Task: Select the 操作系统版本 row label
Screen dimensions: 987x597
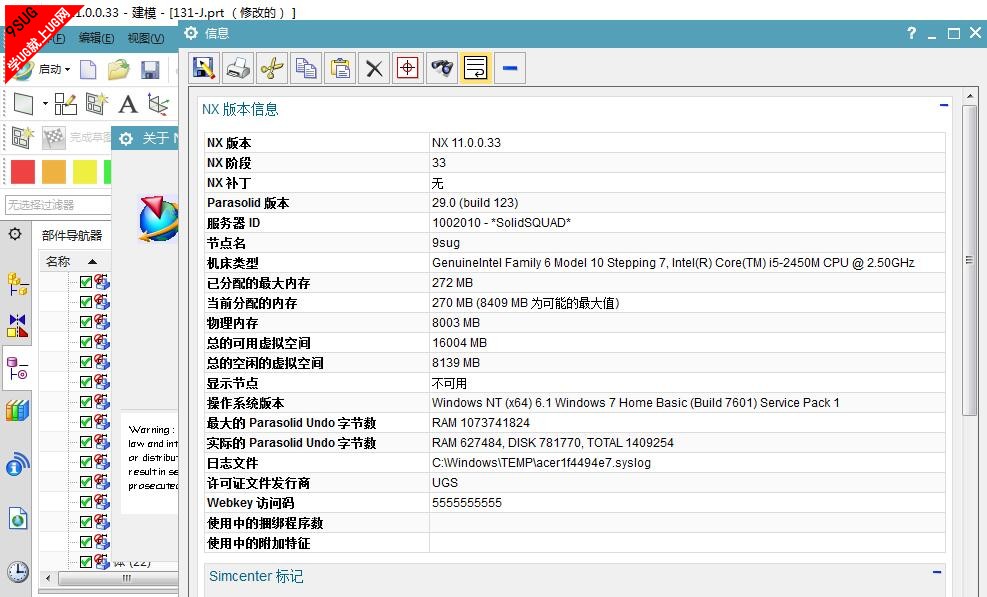Action: (245, 403)
